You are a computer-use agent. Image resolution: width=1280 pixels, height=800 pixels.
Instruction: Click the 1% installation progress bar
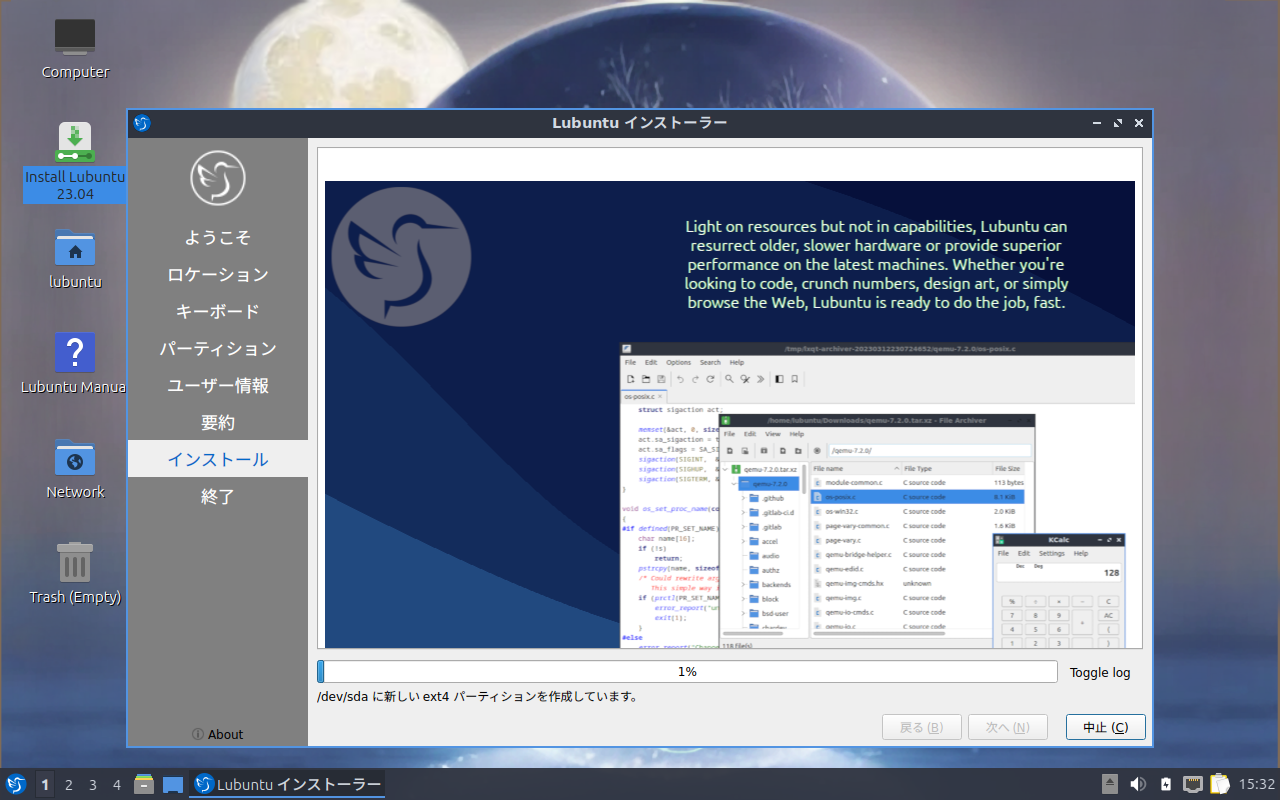(687, 672)
